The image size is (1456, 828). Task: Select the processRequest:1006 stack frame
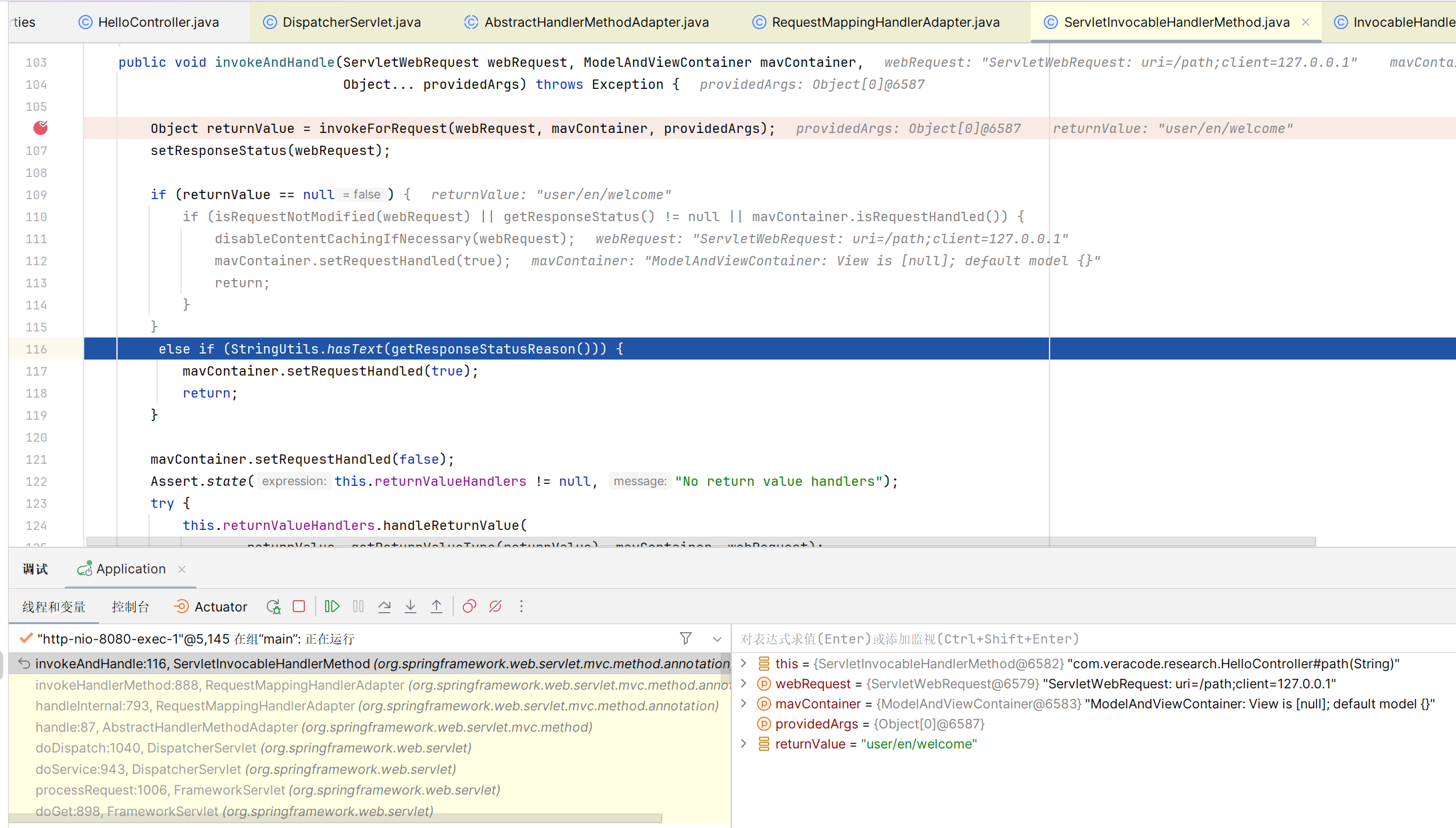point(370,790)
